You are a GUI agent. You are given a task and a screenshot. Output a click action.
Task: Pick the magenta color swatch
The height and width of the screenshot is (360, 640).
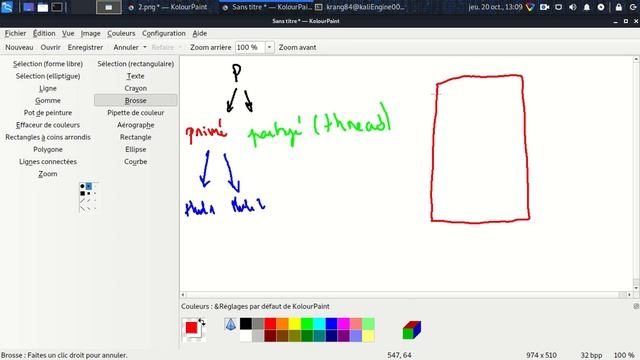[x=344, y=324]
